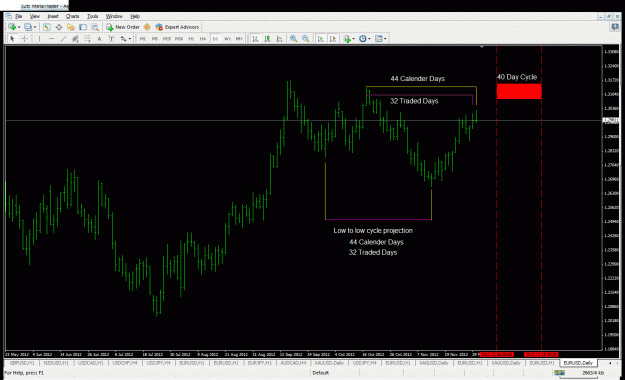Open the Strategy Tester panel

tap(95, 27)
